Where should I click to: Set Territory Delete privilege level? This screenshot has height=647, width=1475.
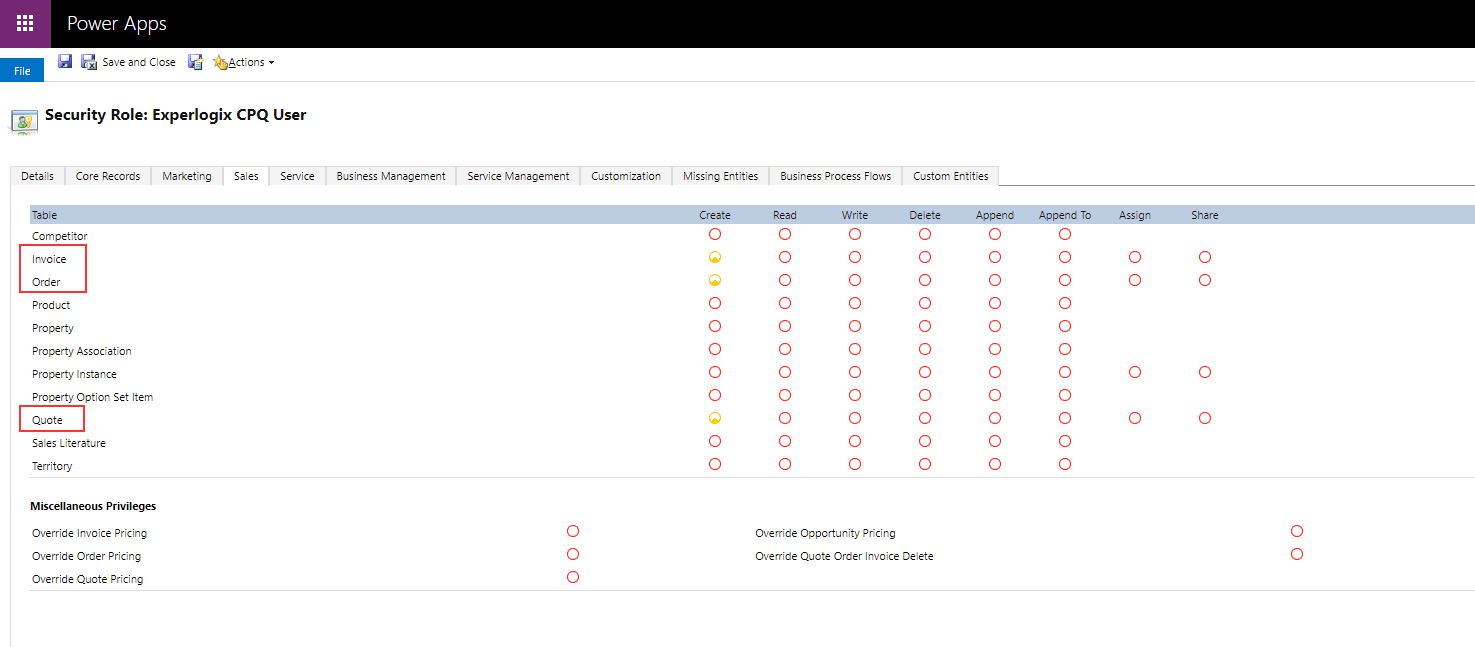pyautogui.click(x=925, y=464)
